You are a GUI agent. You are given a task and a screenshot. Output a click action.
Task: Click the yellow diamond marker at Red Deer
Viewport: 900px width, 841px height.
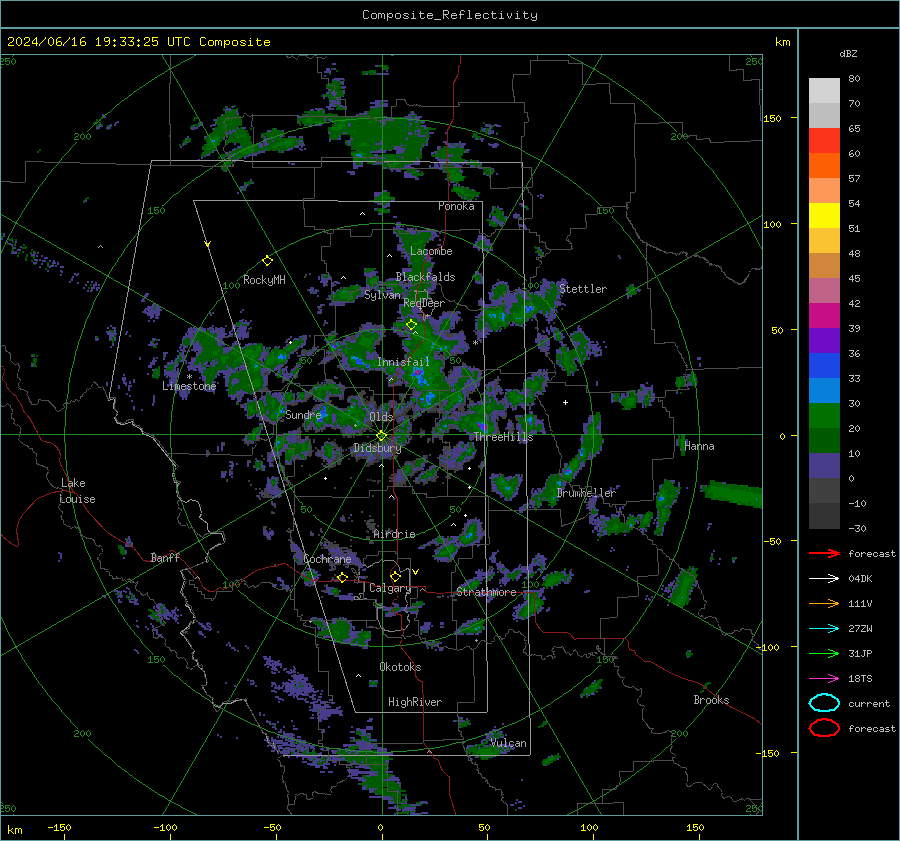[411, 325]
